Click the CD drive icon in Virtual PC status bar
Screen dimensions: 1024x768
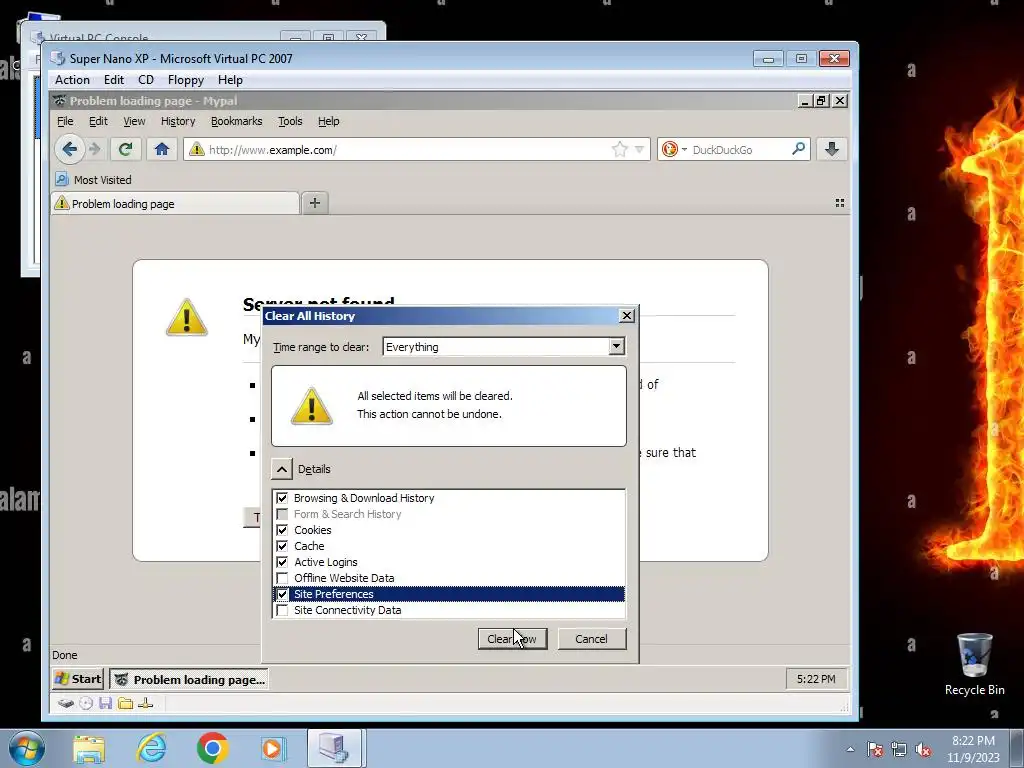86,703
